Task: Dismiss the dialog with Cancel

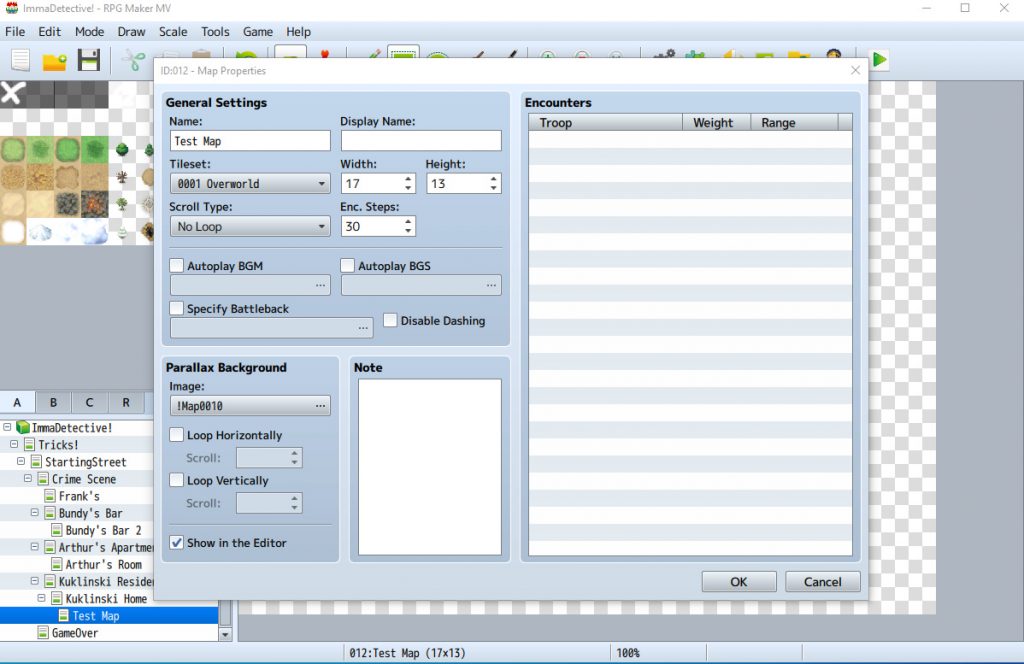Action: tap(822, 581)
